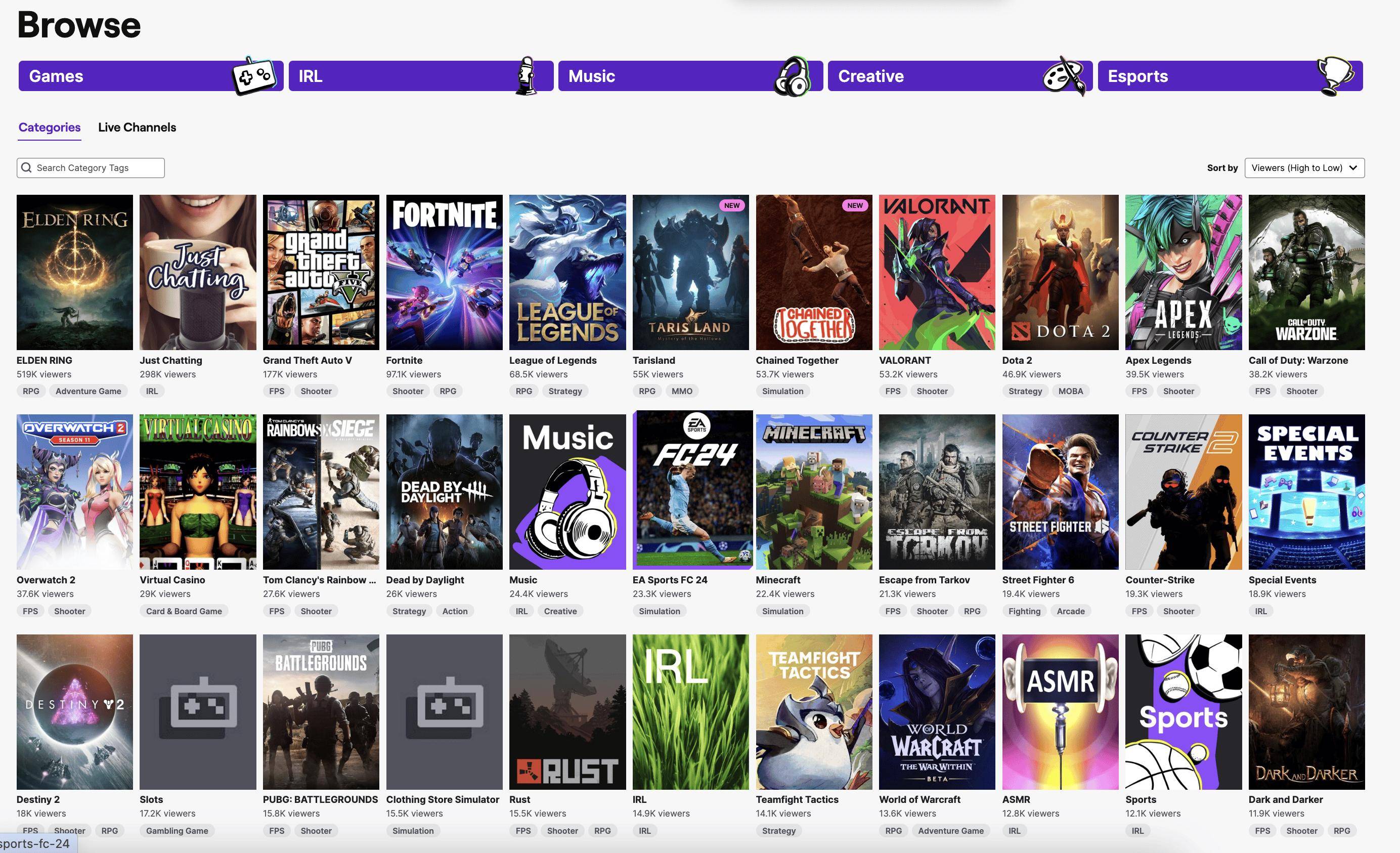Click the FPS tag under Valorant
The height and width of the screenshot is (853, 1400).
point(892,391)
